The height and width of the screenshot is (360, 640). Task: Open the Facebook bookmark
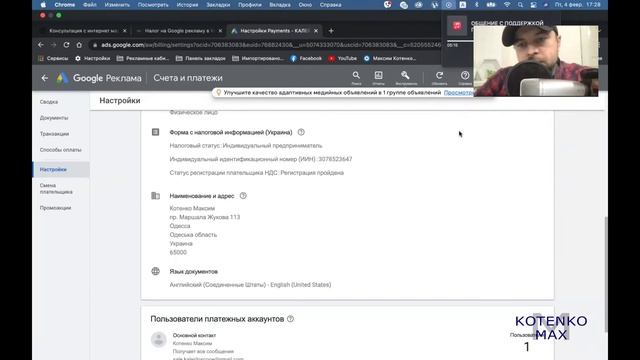[306, 58]
